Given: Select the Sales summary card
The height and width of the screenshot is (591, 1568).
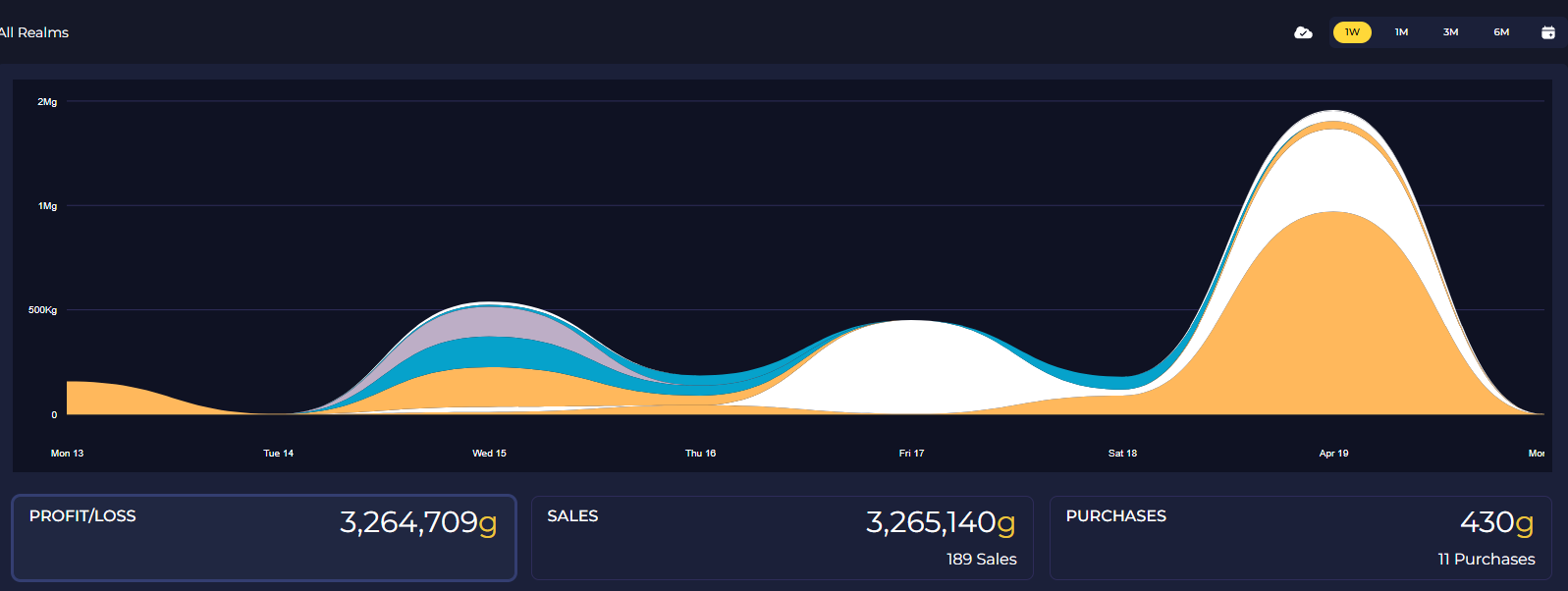Looking at the screenshot, I should click(x=783, y=538).
